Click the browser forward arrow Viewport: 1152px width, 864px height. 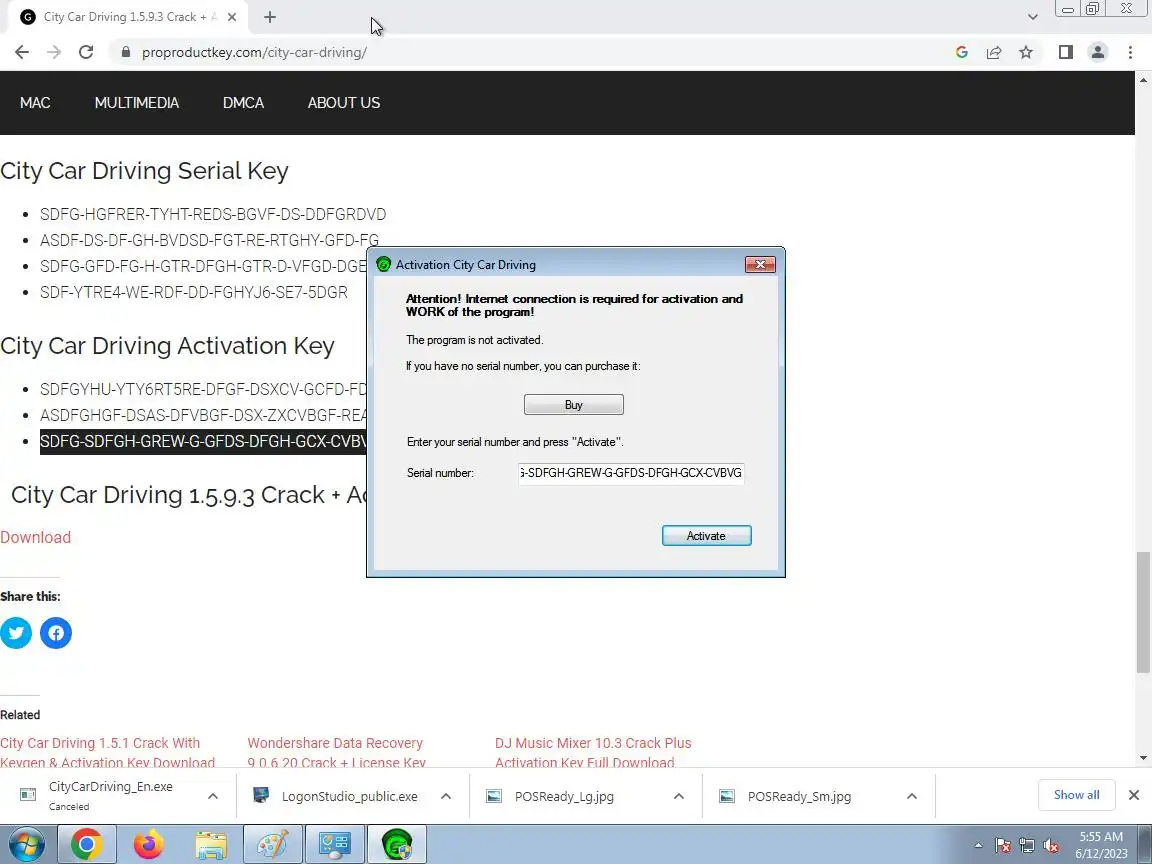click(54, 52)
